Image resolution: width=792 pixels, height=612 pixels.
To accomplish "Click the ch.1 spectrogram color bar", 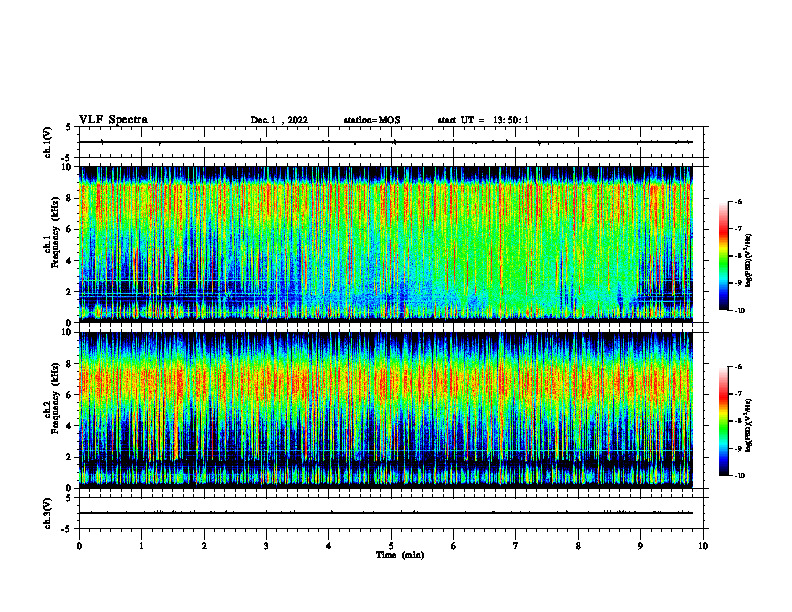I will coord(724,256).
